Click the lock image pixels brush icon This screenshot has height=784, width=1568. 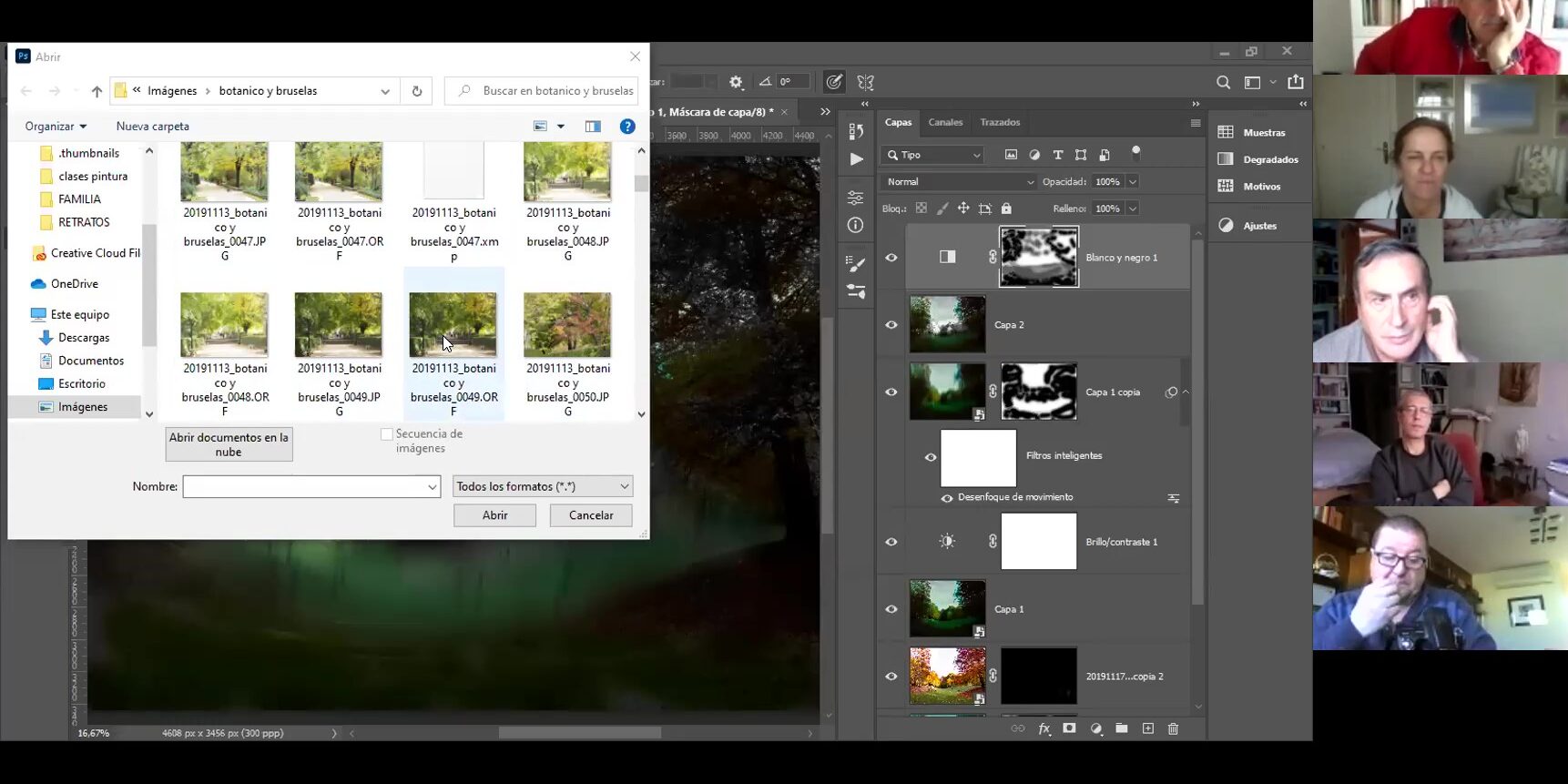942,209
